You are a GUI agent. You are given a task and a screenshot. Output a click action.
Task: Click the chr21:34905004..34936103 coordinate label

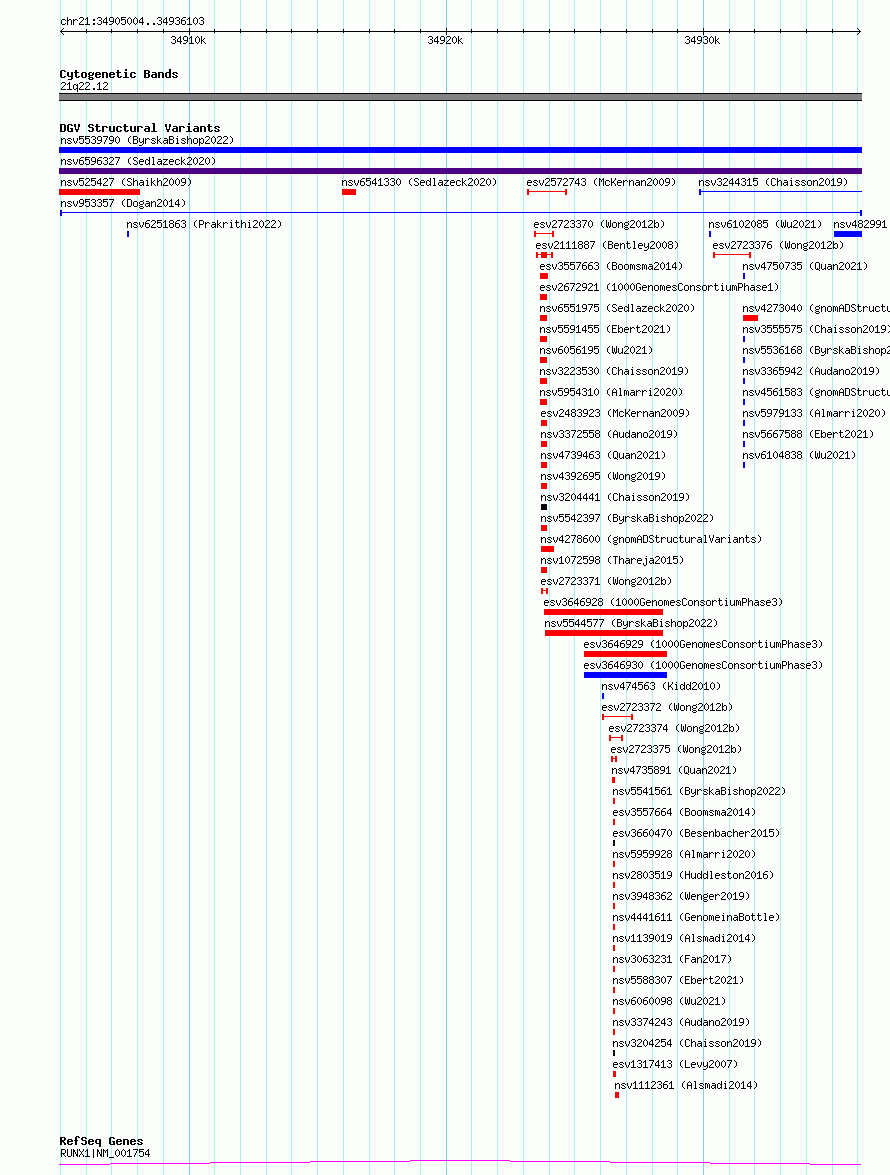pos(132,21)
